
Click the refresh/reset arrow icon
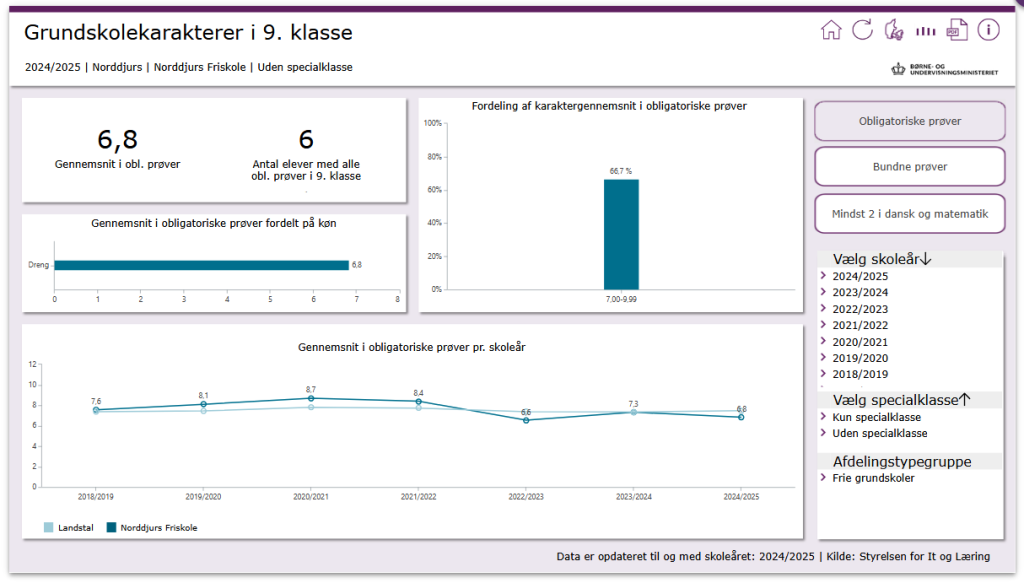[x=862, y=30]
